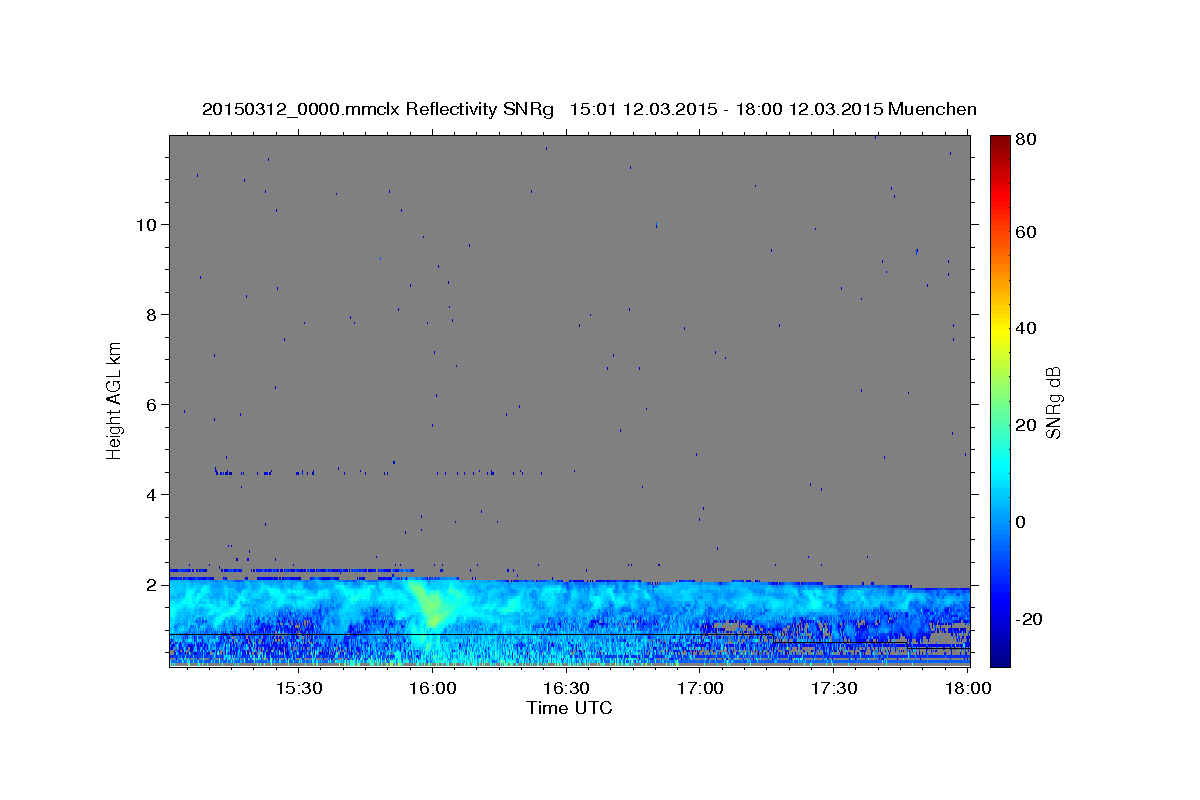Viewport: 1200px width, 800px height.
Task: Click the colorbar value 0
Action: [1021, 522]
